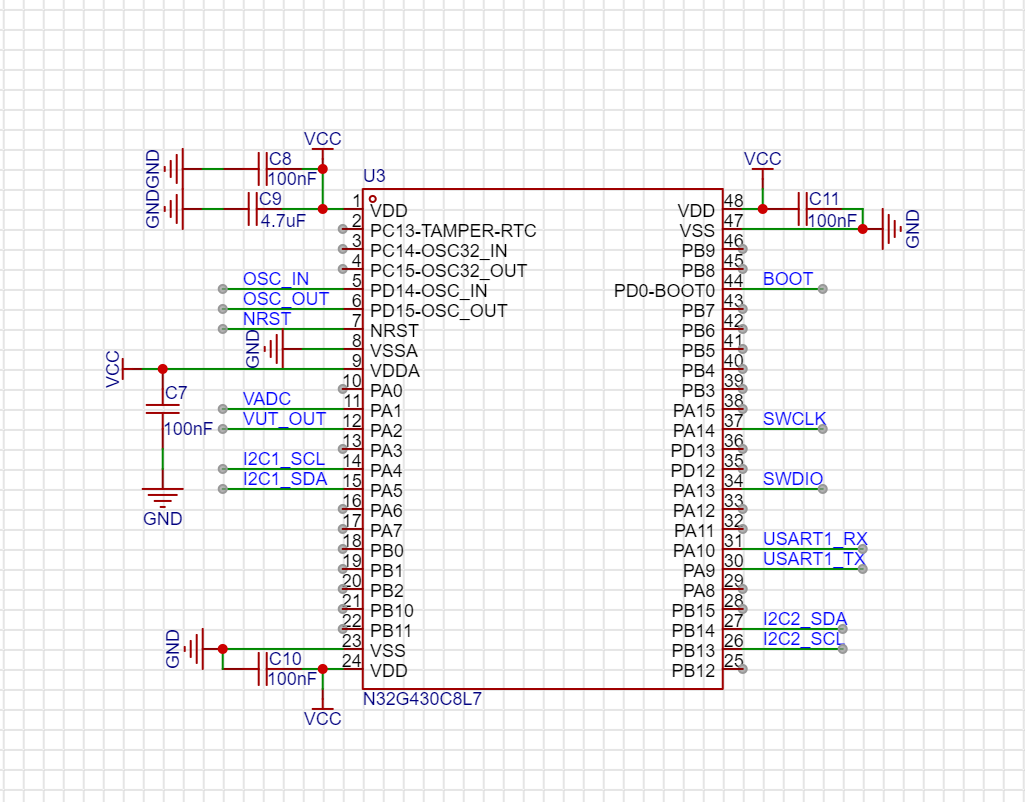This screenshot has width=1025, height=802.
Task: Click GND symbol connected to VSSA pin
Action: [275, 349]
